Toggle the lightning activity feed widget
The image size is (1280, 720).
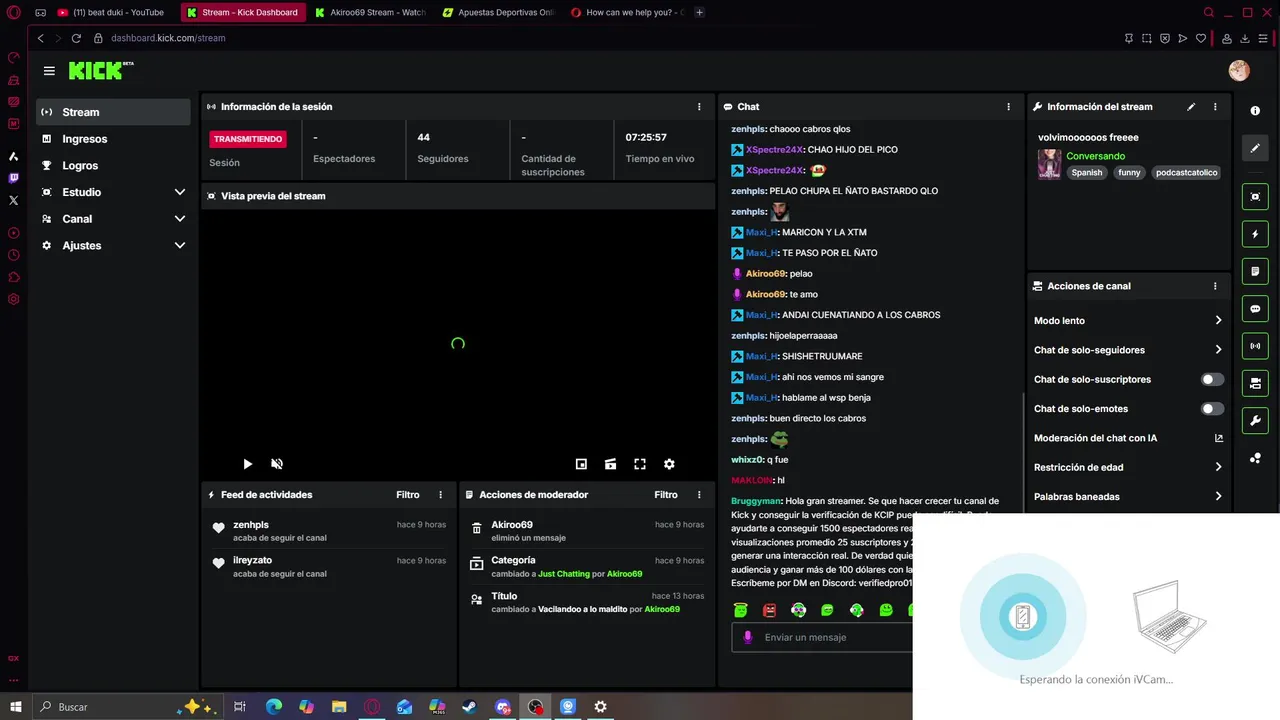point(1255,234)
